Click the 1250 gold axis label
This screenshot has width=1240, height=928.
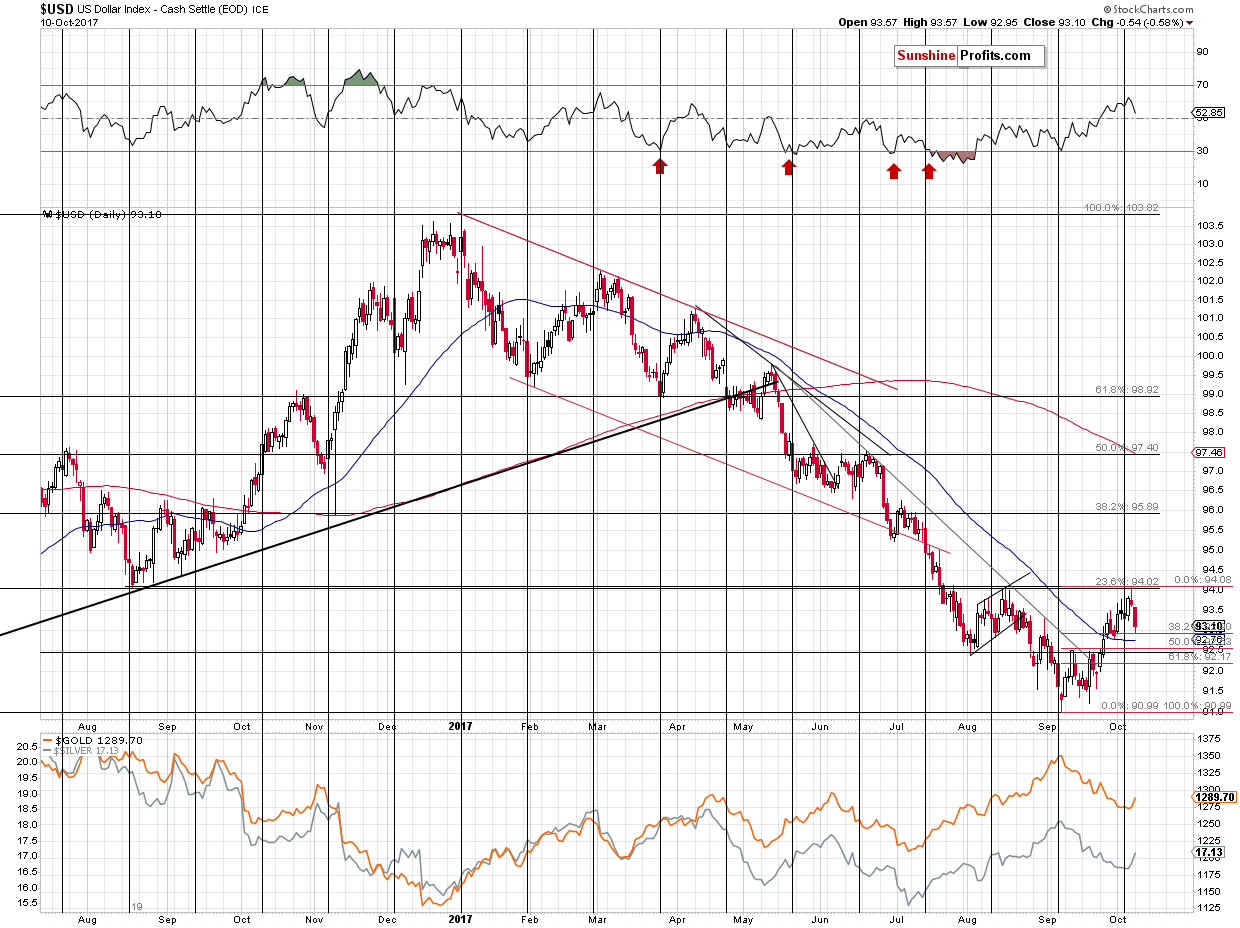coord(1208,823)
